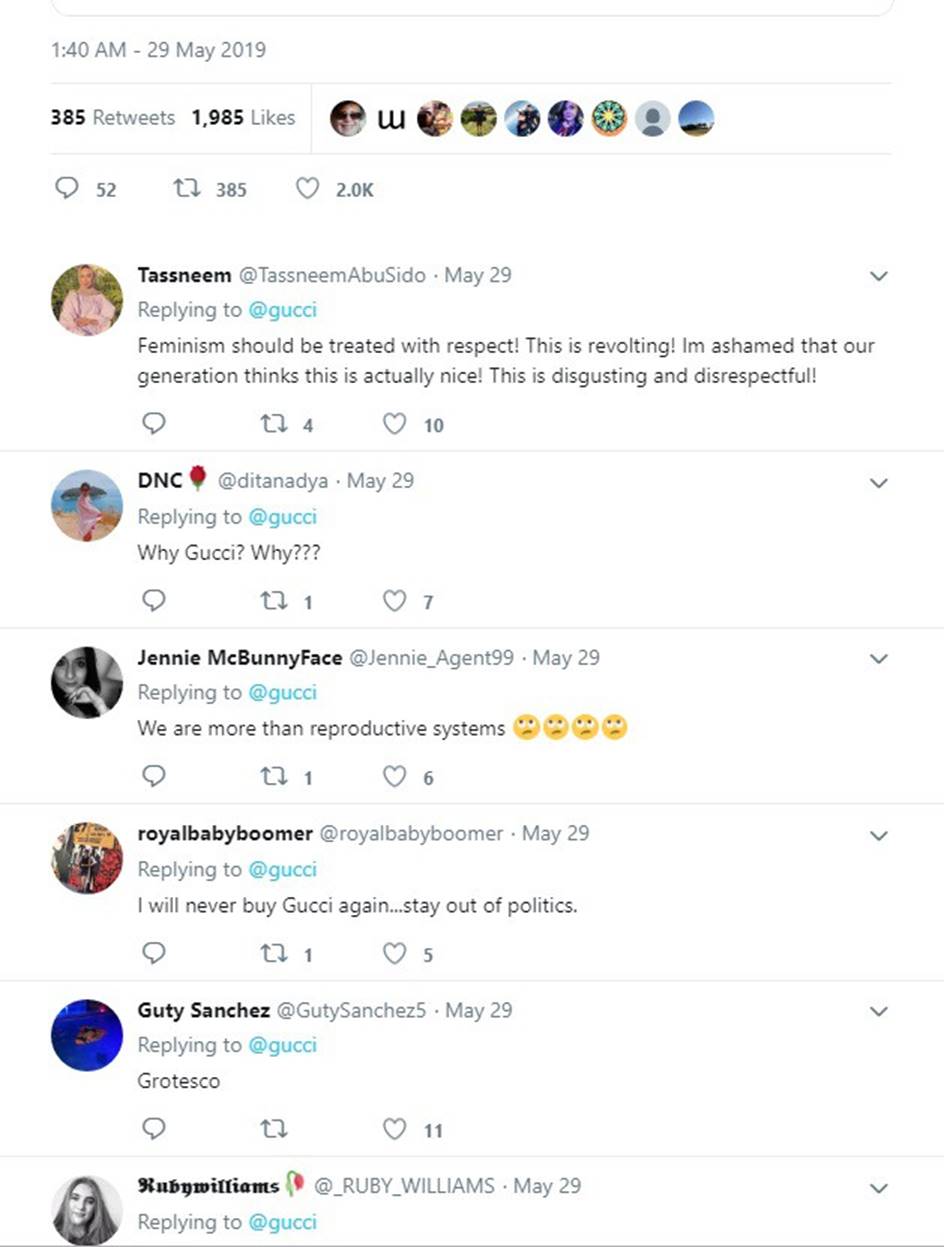Viewport: 944px width, 1247px height.
Task: Open the dropdown arrow on Tassneem's tweet
Action: 879,276
